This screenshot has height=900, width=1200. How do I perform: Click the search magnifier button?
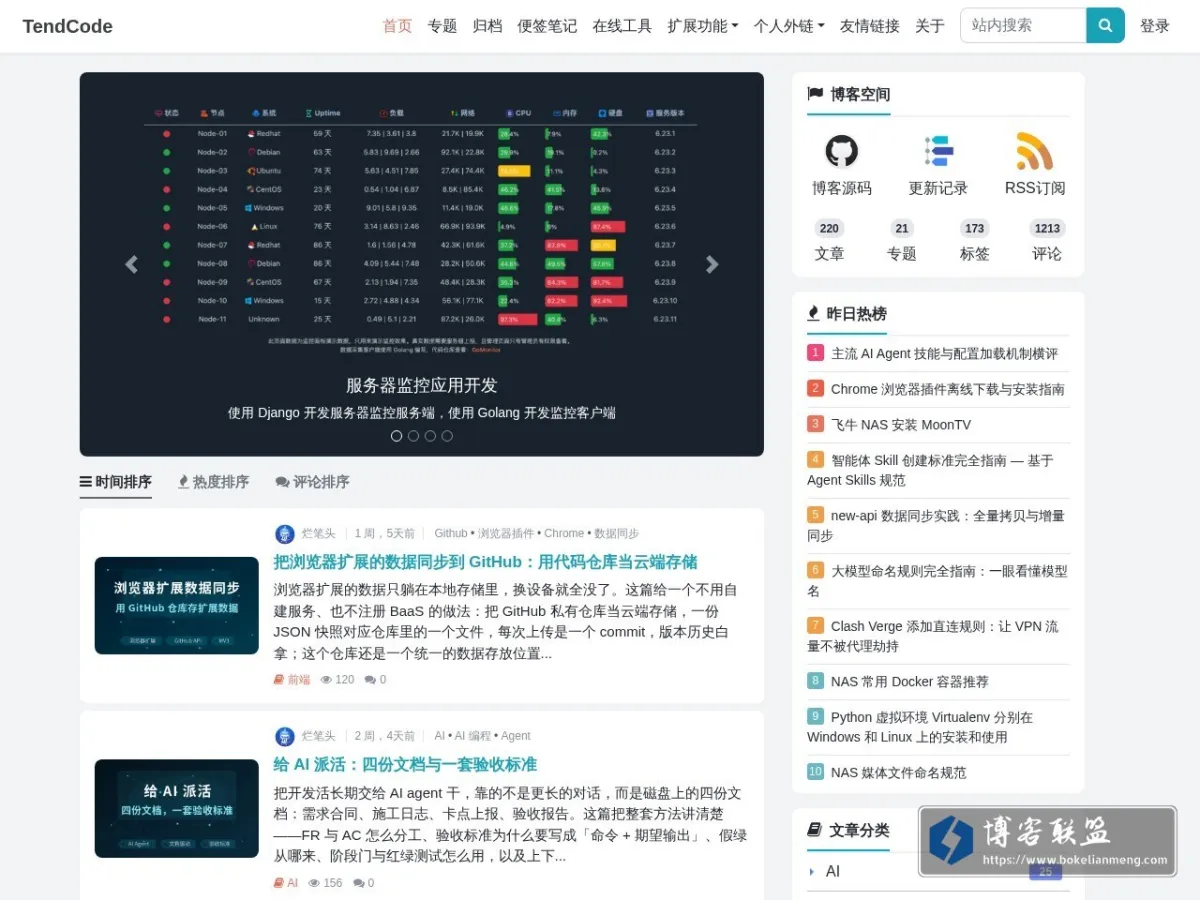[1105, 26]
